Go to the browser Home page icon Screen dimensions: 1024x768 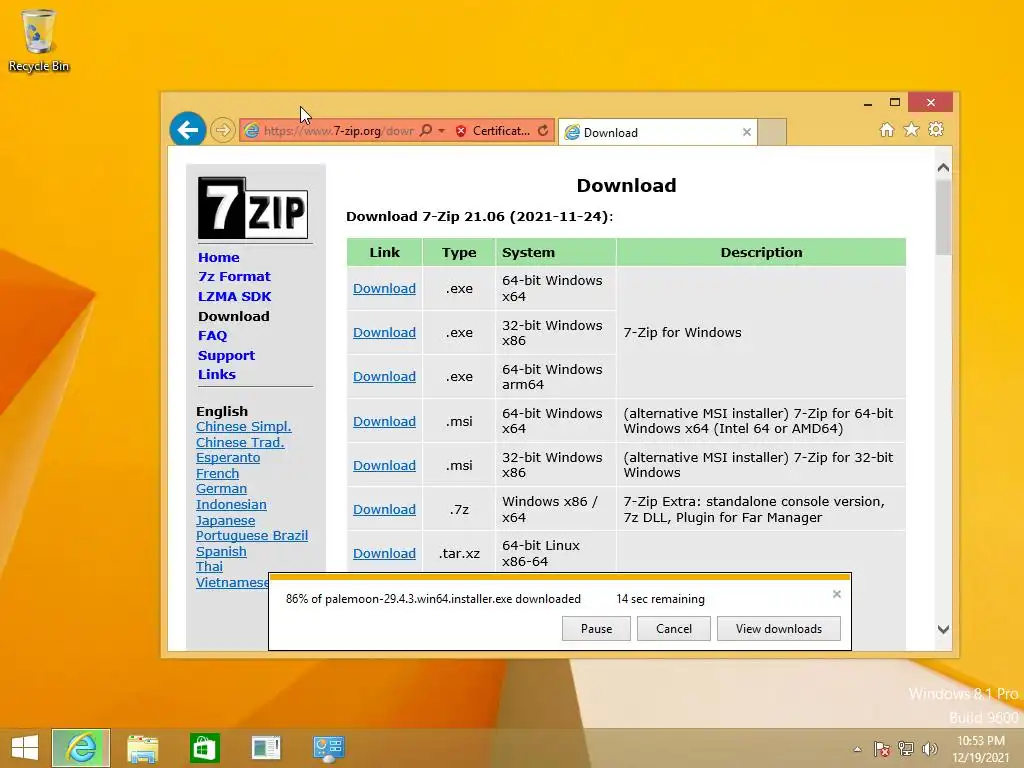pyautogui.click(x=886, y=129)
